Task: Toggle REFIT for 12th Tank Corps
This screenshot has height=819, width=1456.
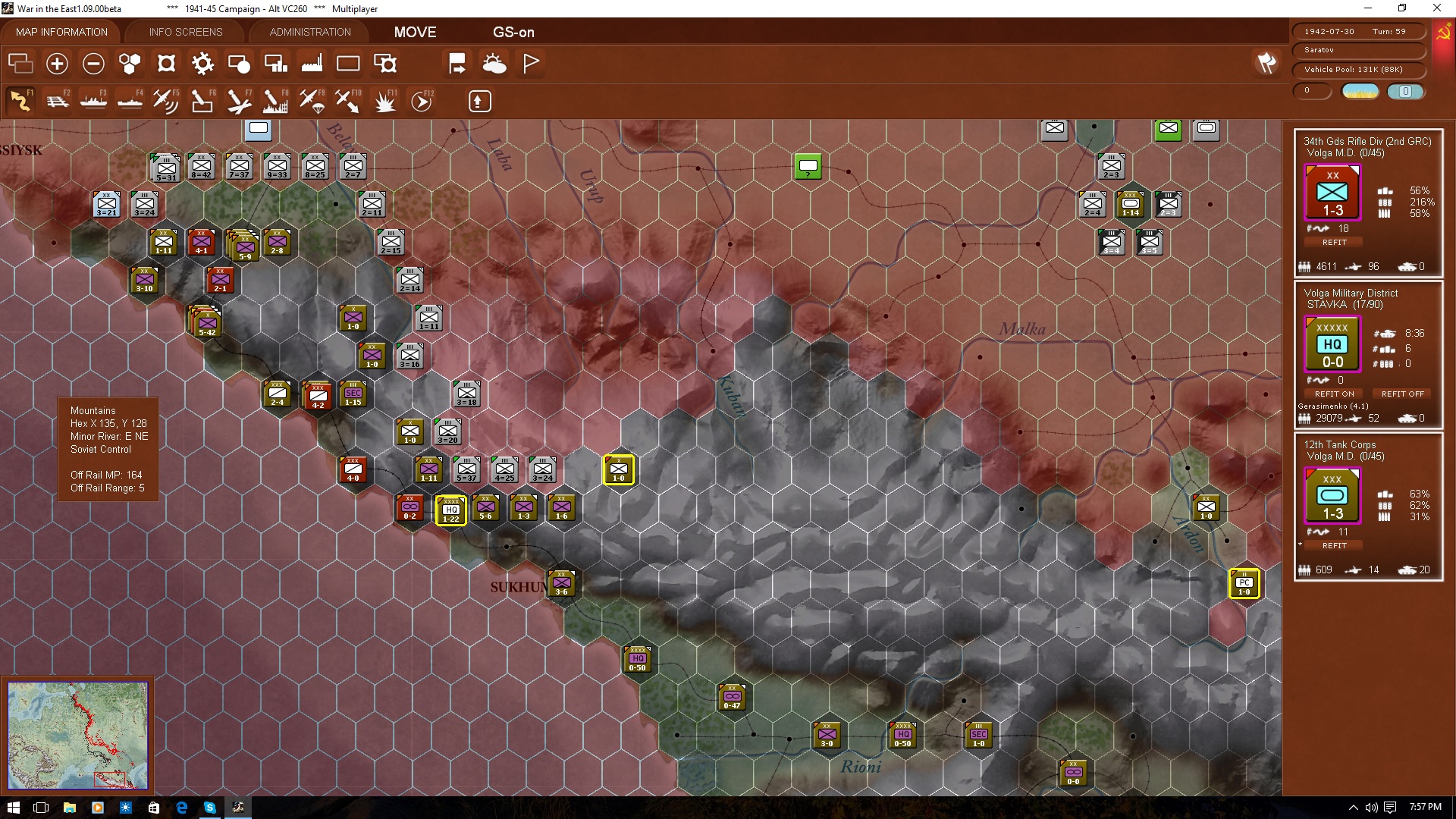Action: [1335, 545]
